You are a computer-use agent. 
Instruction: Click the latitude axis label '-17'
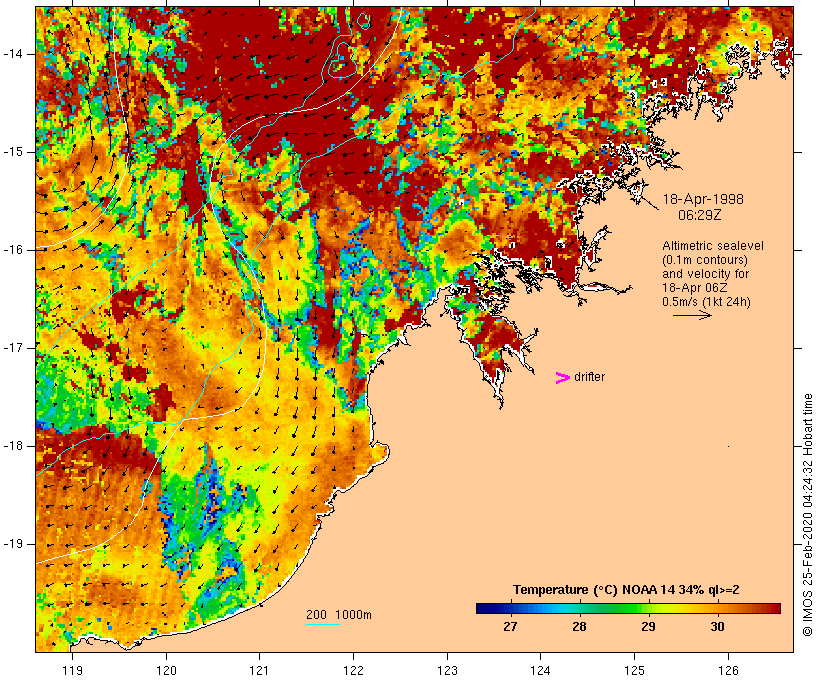tap(13, 348)
